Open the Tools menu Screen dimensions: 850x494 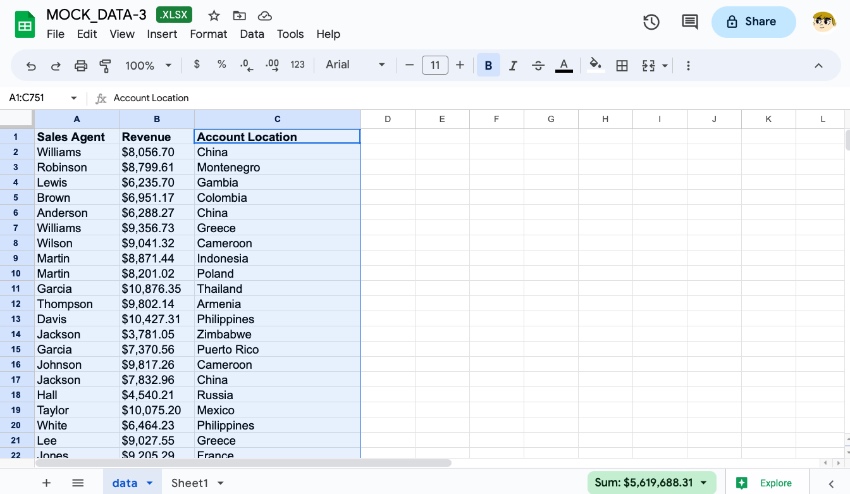(x=290, y=34)
